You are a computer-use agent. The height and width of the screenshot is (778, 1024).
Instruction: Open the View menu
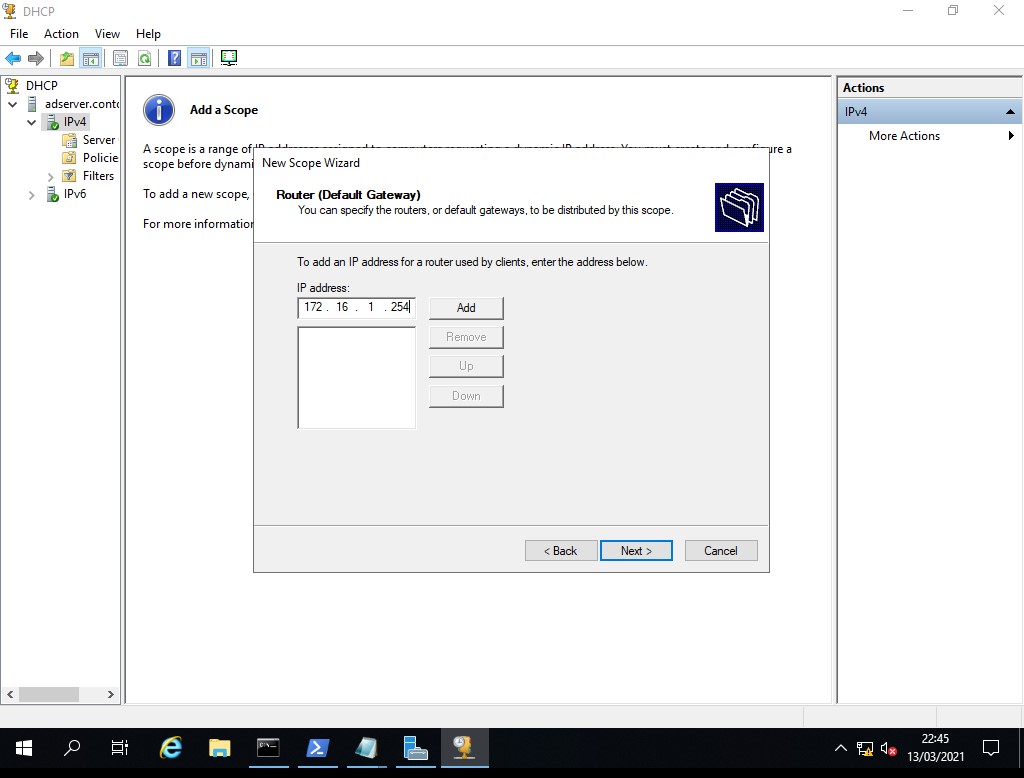[x=107, y=34]
